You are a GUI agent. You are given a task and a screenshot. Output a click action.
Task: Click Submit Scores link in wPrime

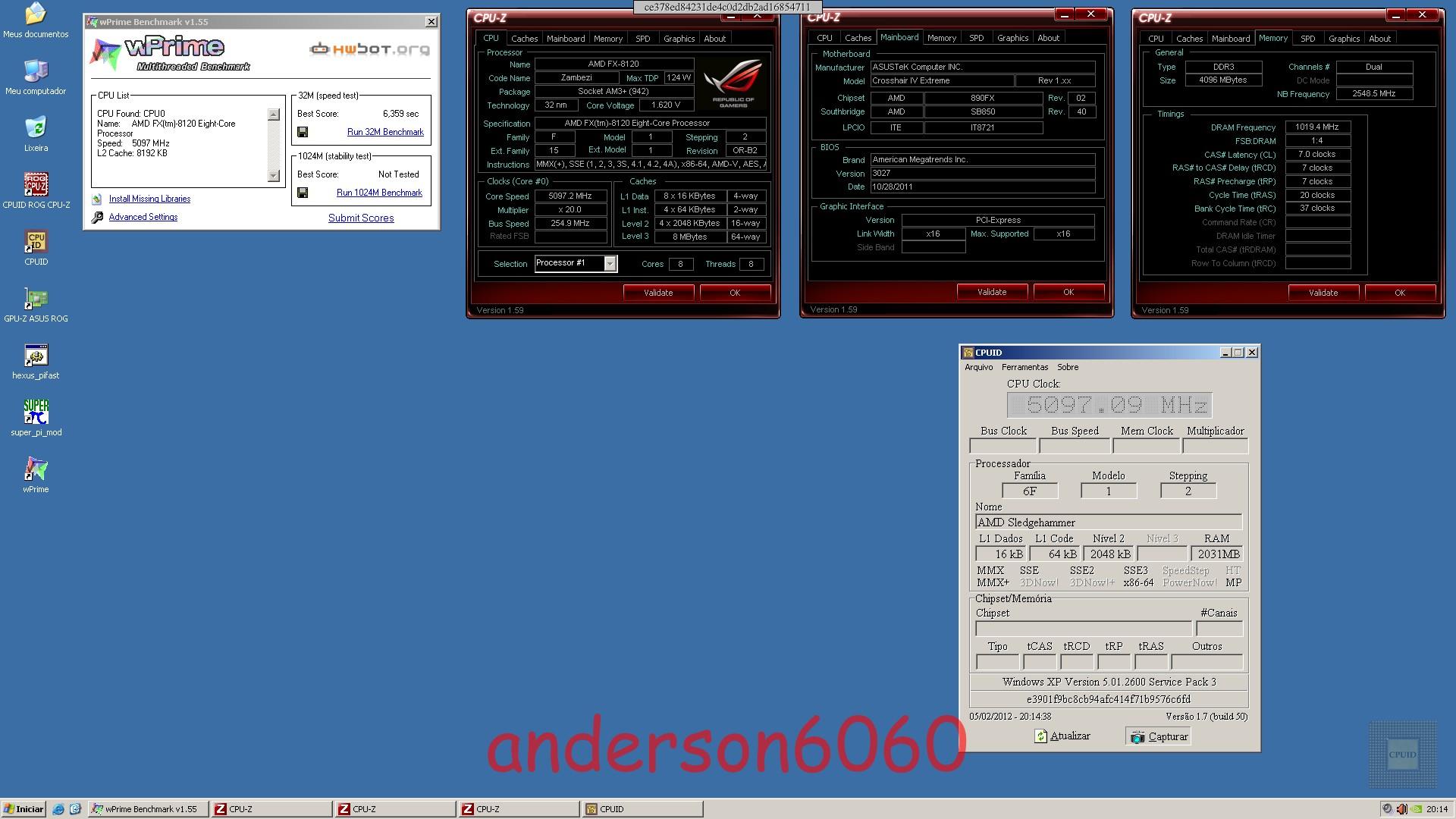pyautogui.click(x=361, y=218)
